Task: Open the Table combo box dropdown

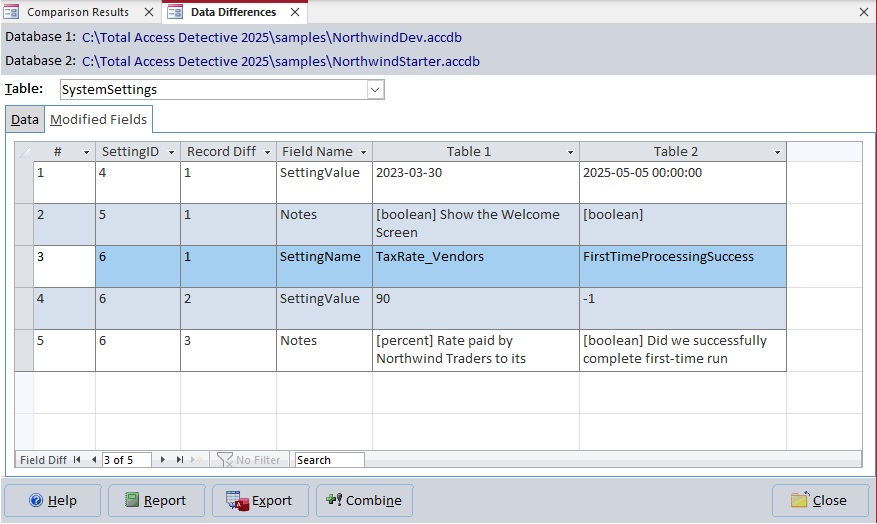Action: coord(375,90)
